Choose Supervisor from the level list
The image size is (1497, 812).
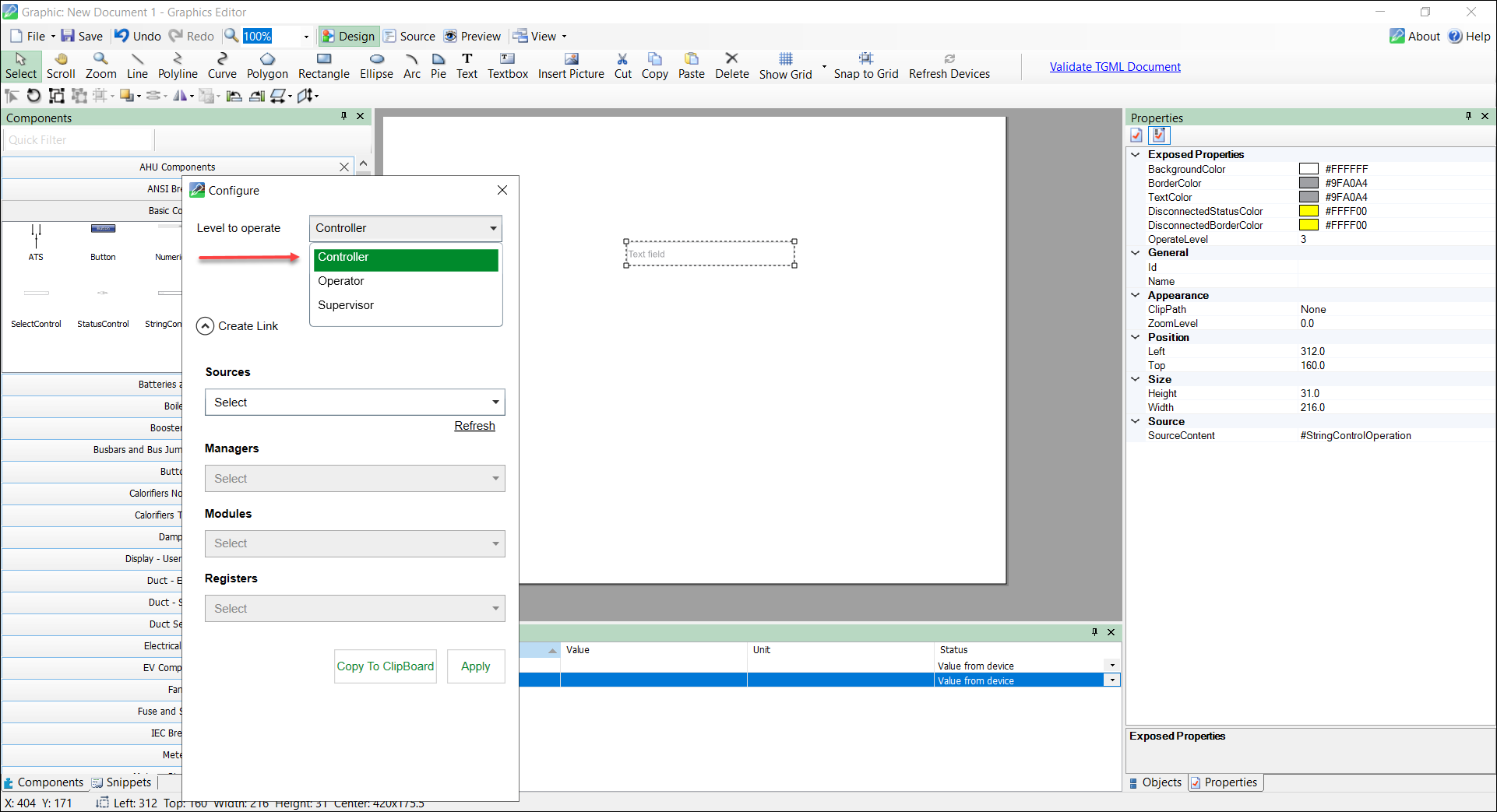coord(346,305)
